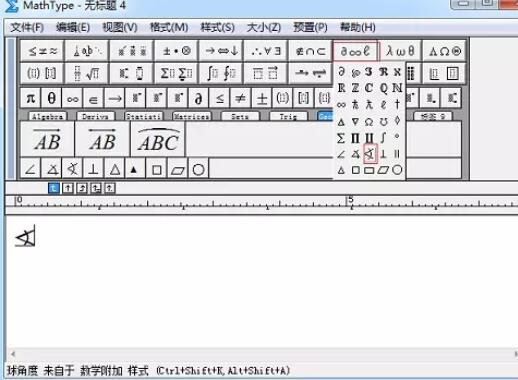
Task: Switch to the Derivs tab
Action: 96,116
